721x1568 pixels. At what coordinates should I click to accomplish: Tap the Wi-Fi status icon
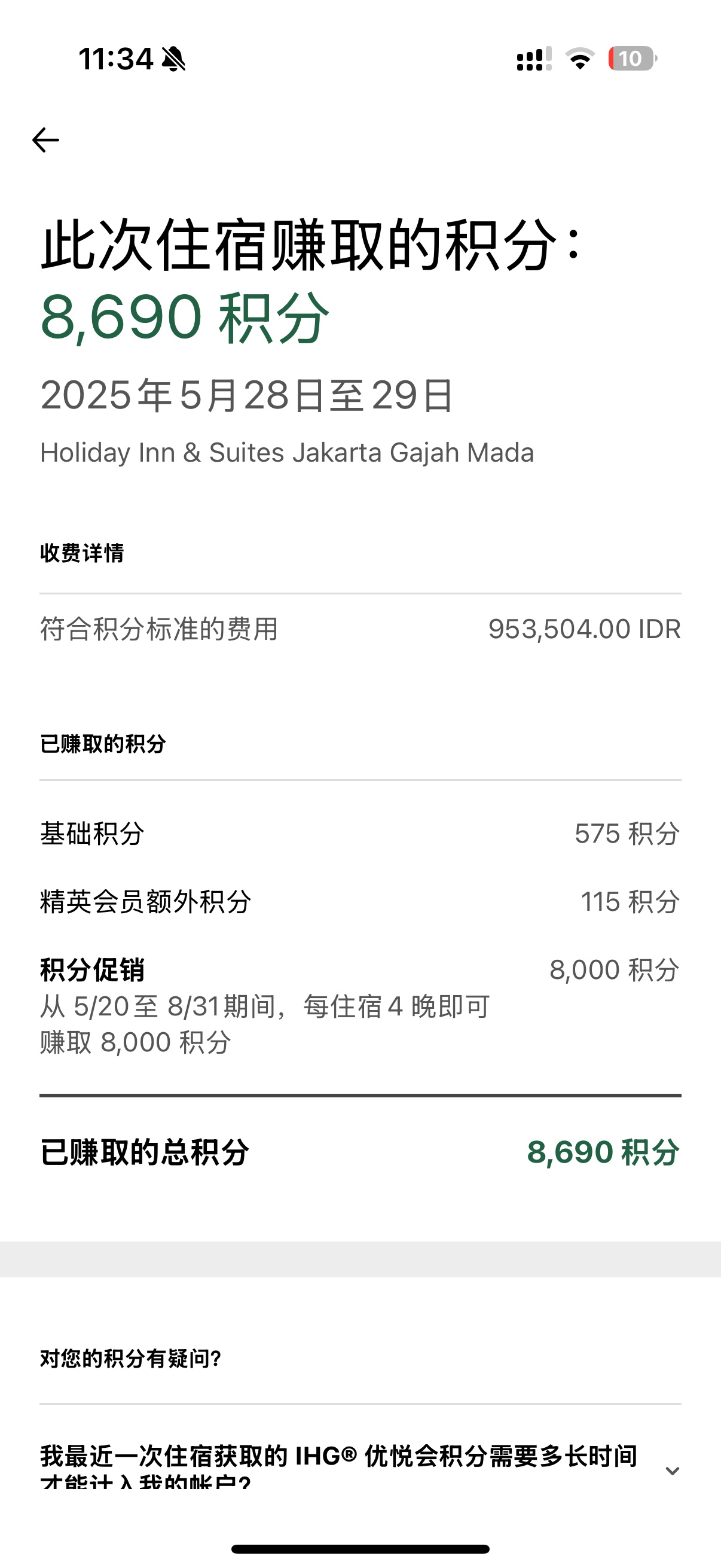click(x=580, y=59)
